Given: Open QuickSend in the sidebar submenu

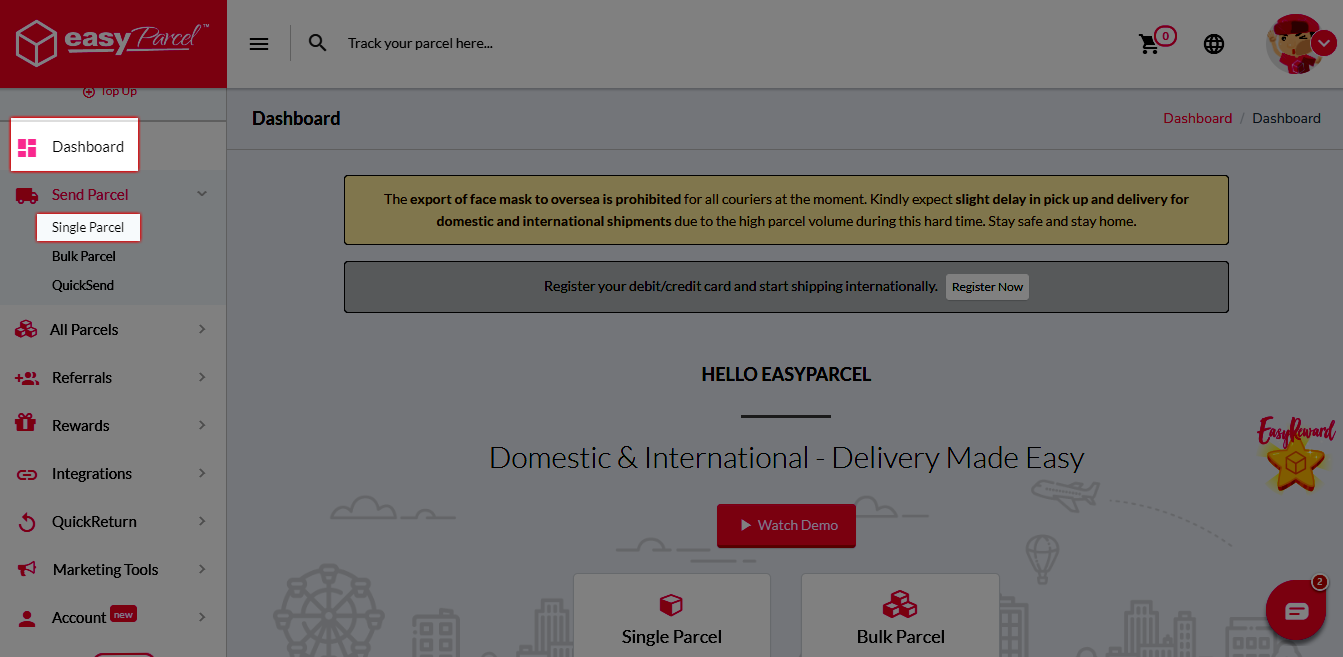Looking at the screenshot, I should click(83, 285).
